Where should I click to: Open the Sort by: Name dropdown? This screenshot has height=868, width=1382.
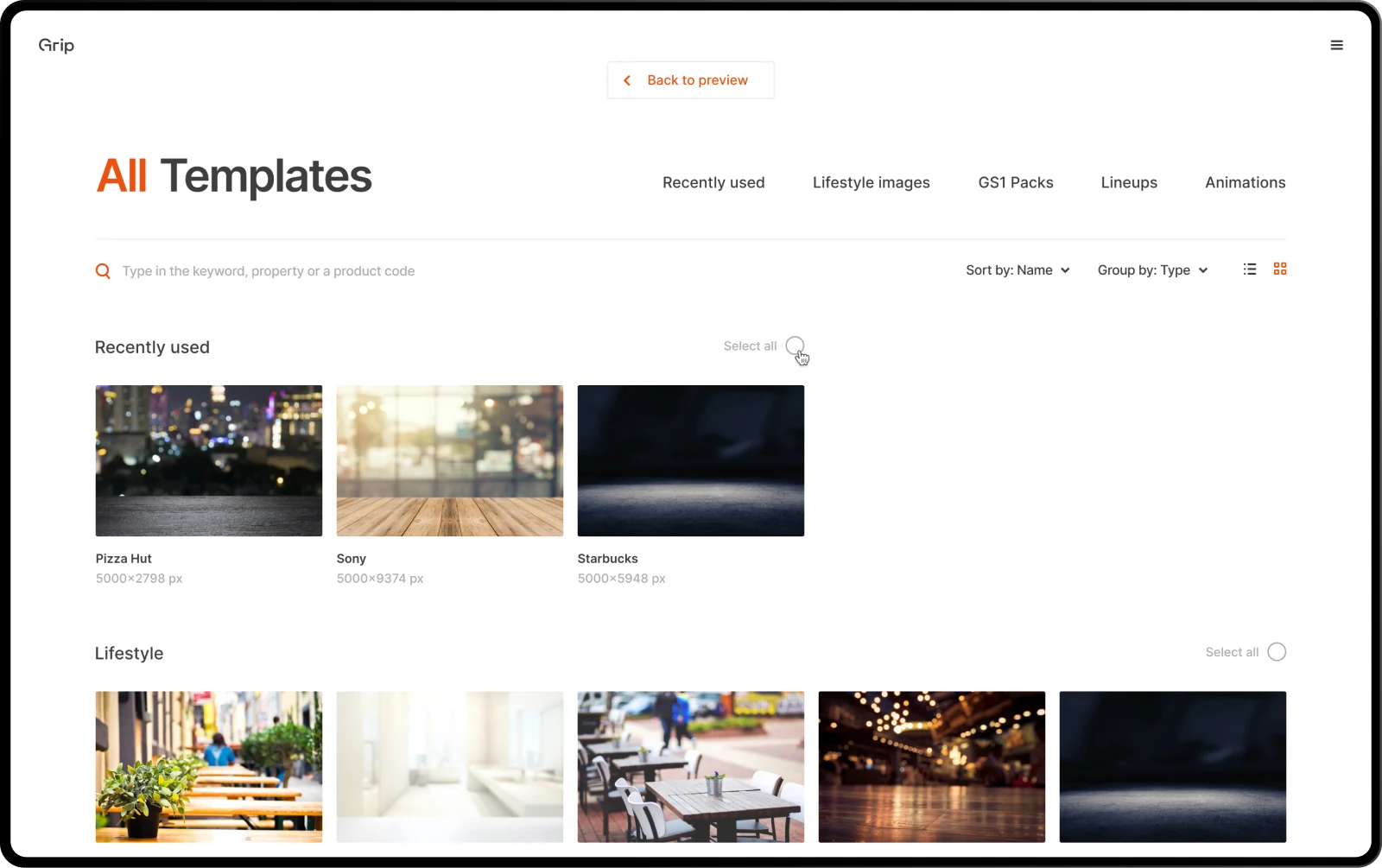pyautogui.click(x=1017, y=270)
